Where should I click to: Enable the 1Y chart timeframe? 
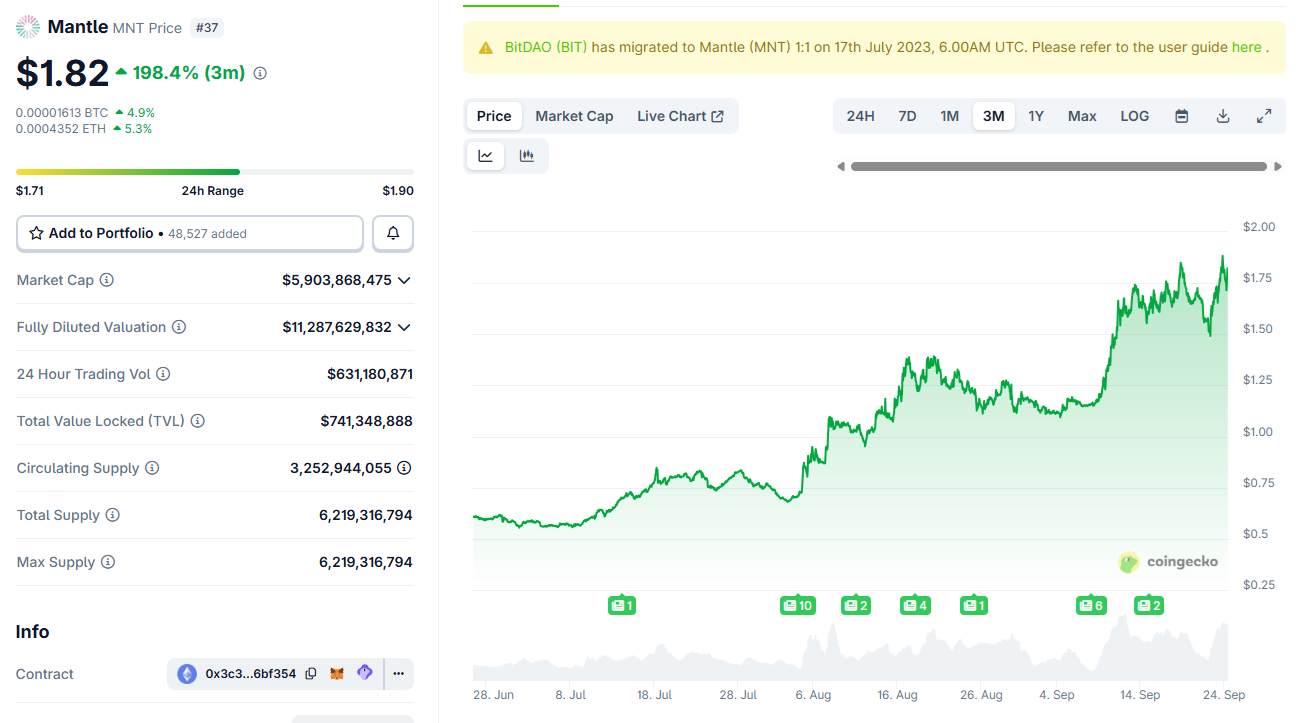pos(1036,116)
